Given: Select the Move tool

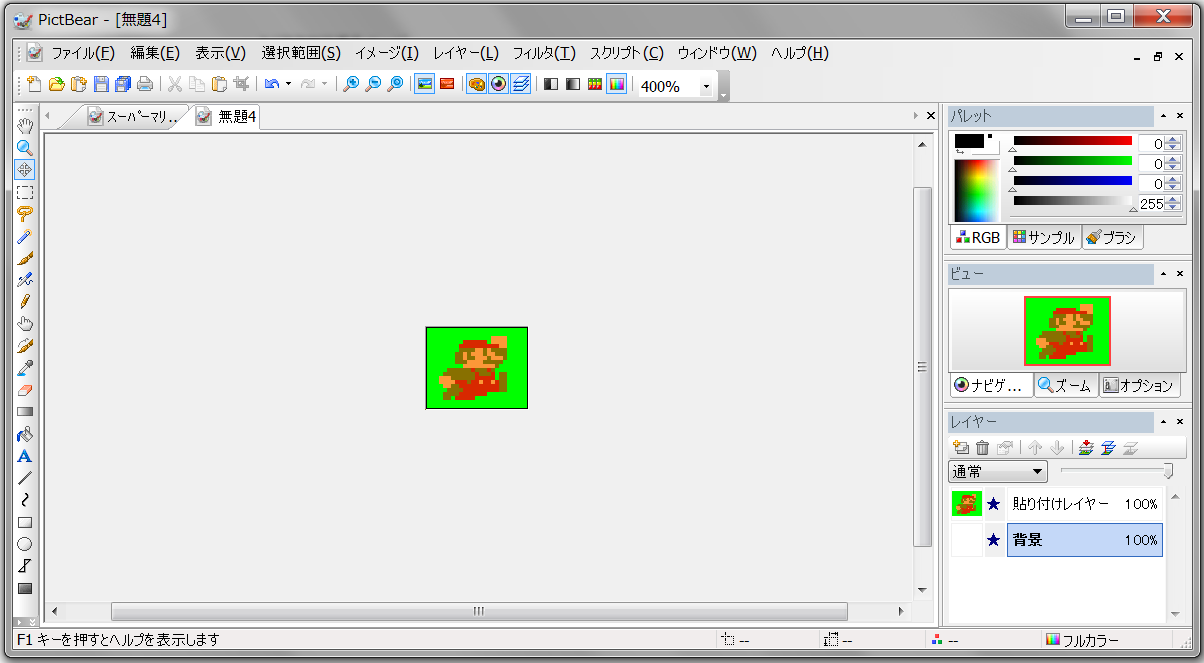Looking at the screenshot, I should click(x=25, y=170).
